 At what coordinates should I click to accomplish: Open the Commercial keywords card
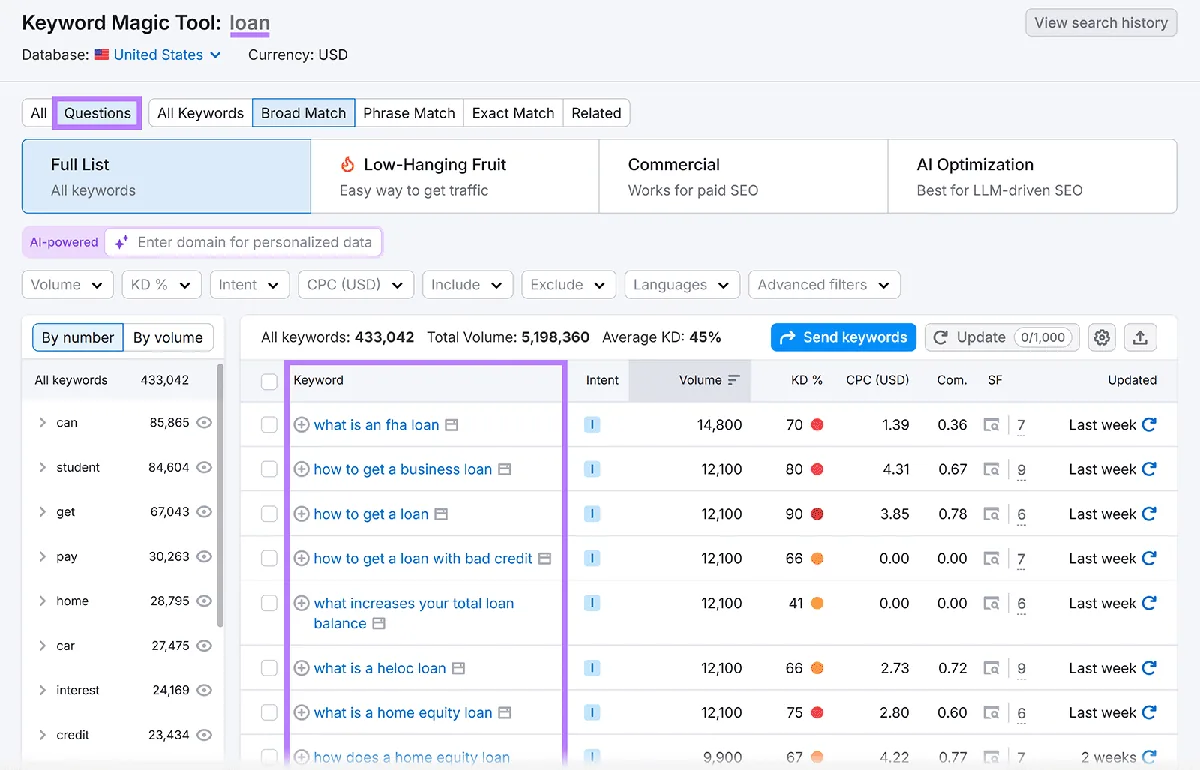click(x=743, y=176)
